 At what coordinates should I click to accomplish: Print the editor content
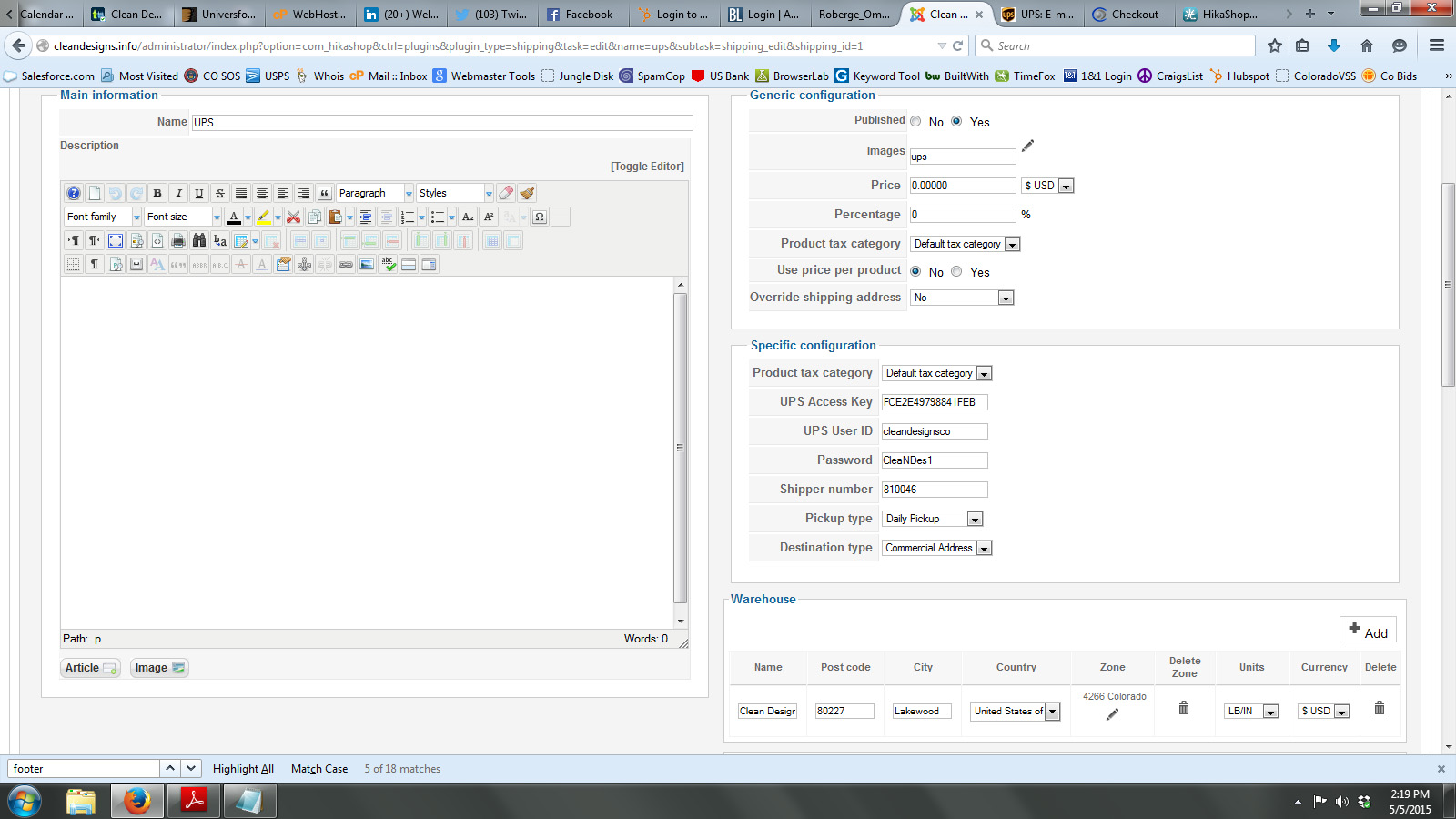(x=178, y=240)
